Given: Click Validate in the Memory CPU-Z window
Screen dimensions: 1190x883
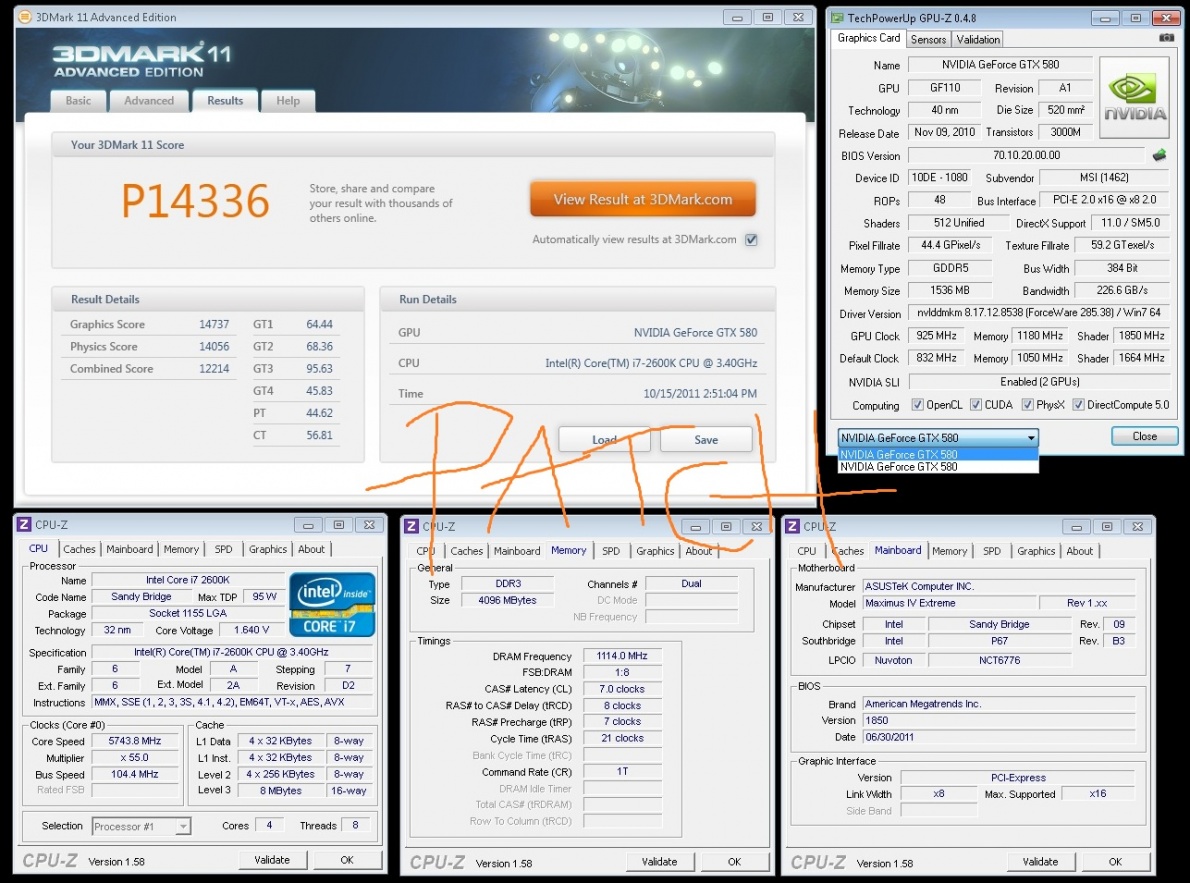Looking at the screenshot, I should point(659,861).
